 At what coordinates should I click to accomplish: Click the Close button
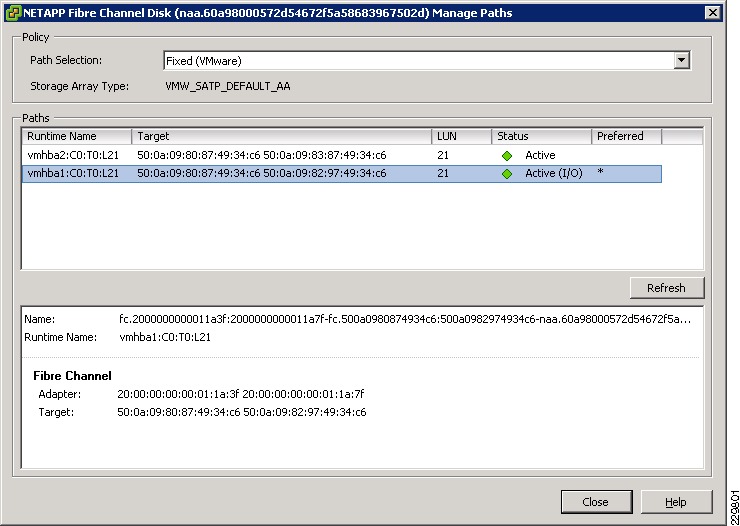(596, 502)
